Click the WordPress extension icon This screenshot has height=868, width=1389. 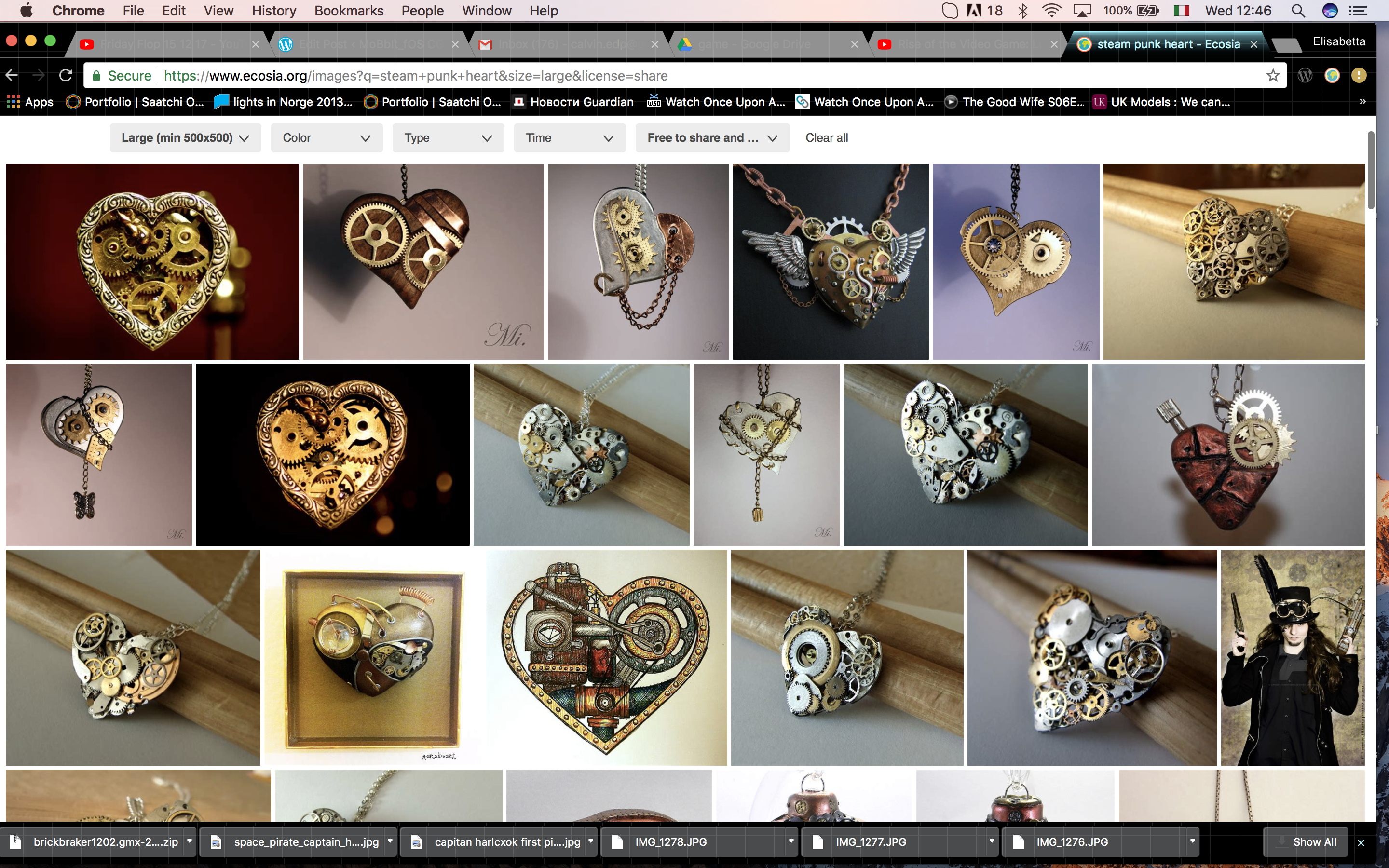coord(1305,75)
